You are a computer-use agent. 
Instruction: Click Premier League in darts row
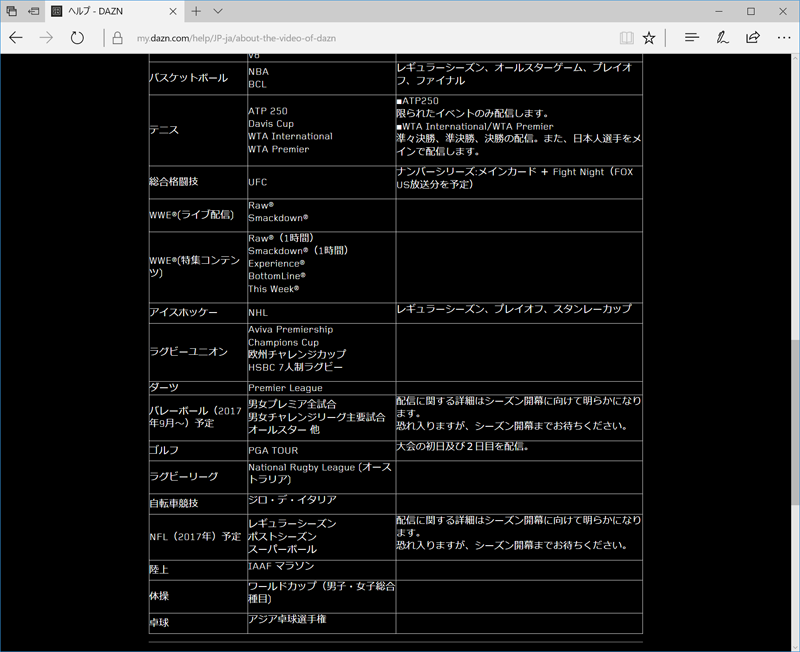point(285,388)
